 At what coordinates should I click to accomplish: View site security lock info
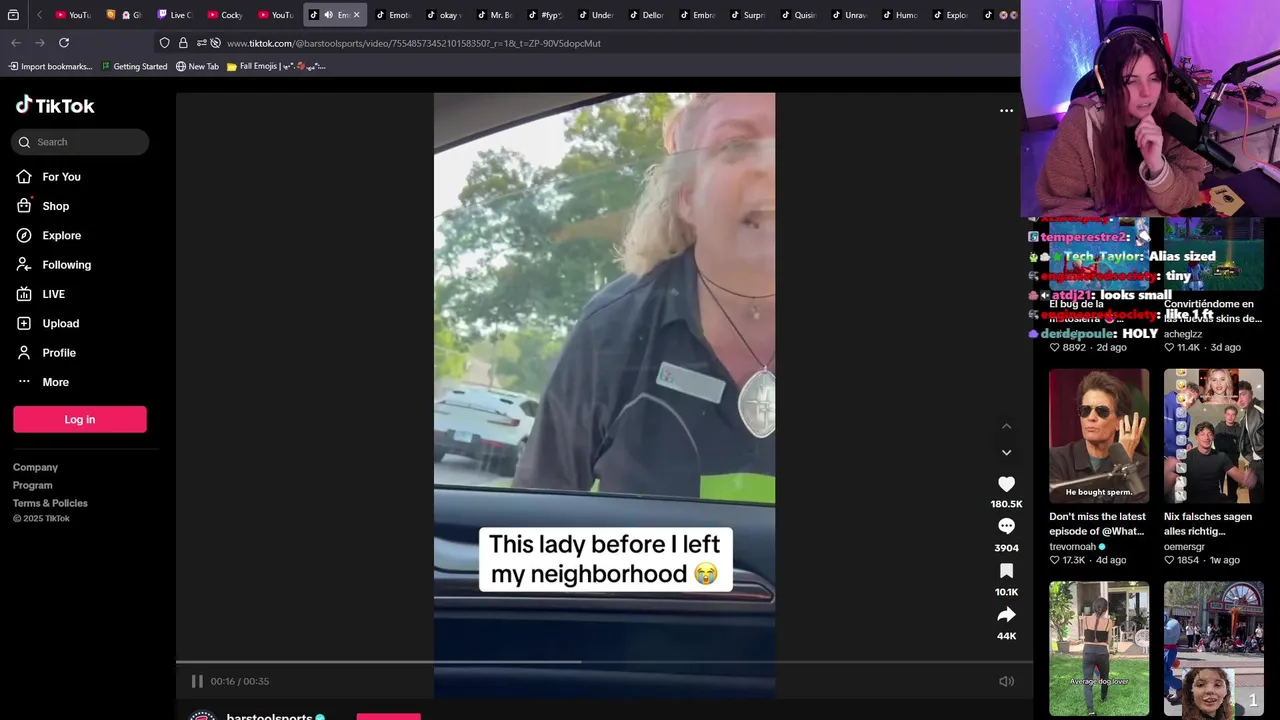click(x=183, y=43)
